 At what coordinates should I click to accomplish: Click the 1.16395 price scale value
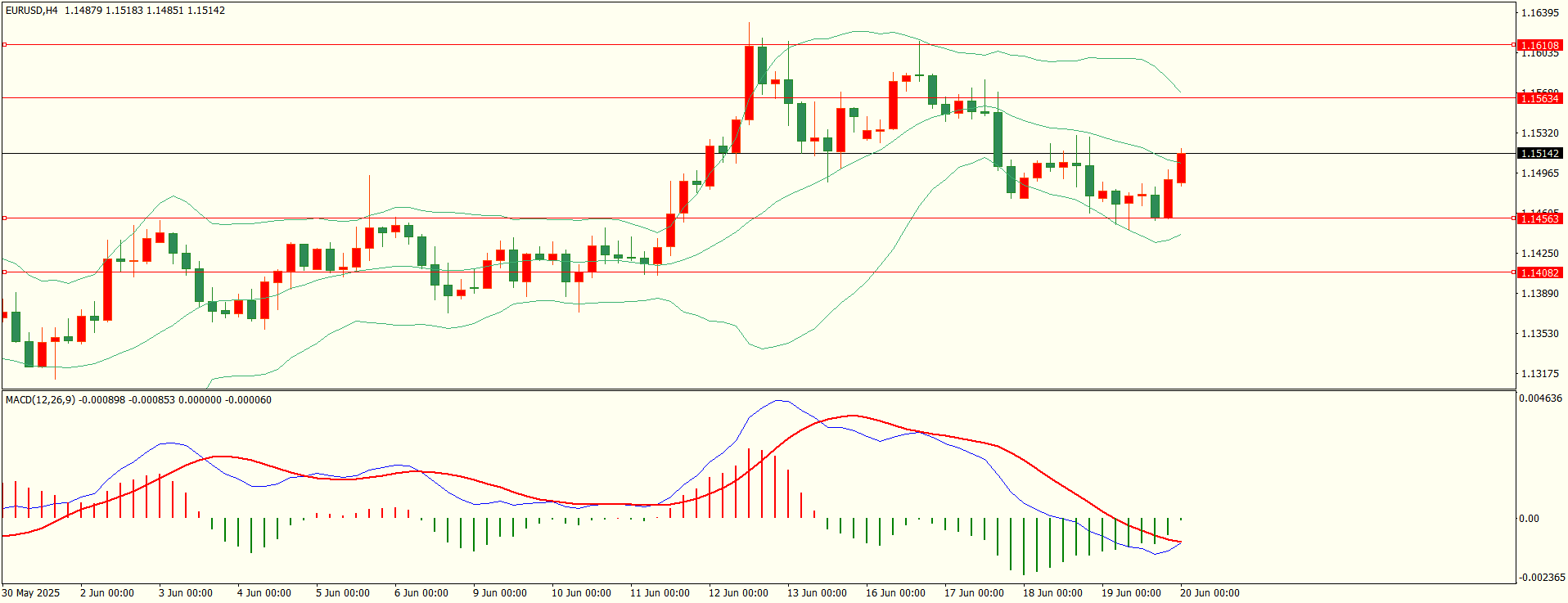coord(1539,13)
